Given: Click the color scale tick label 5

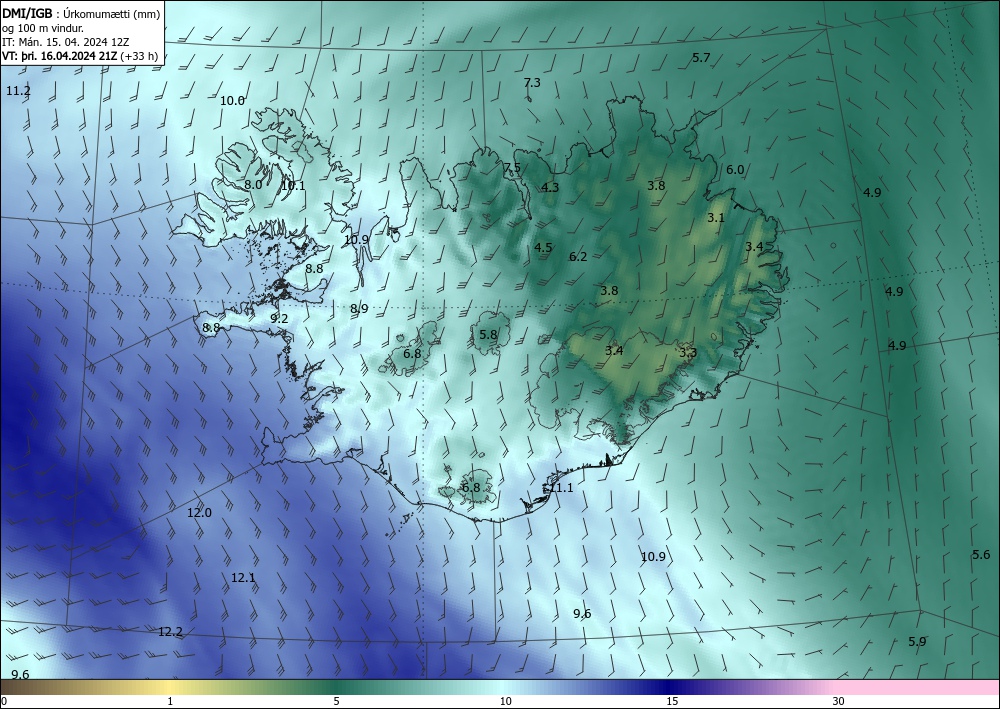Looking at the screenshot, I should click(336, 702).
